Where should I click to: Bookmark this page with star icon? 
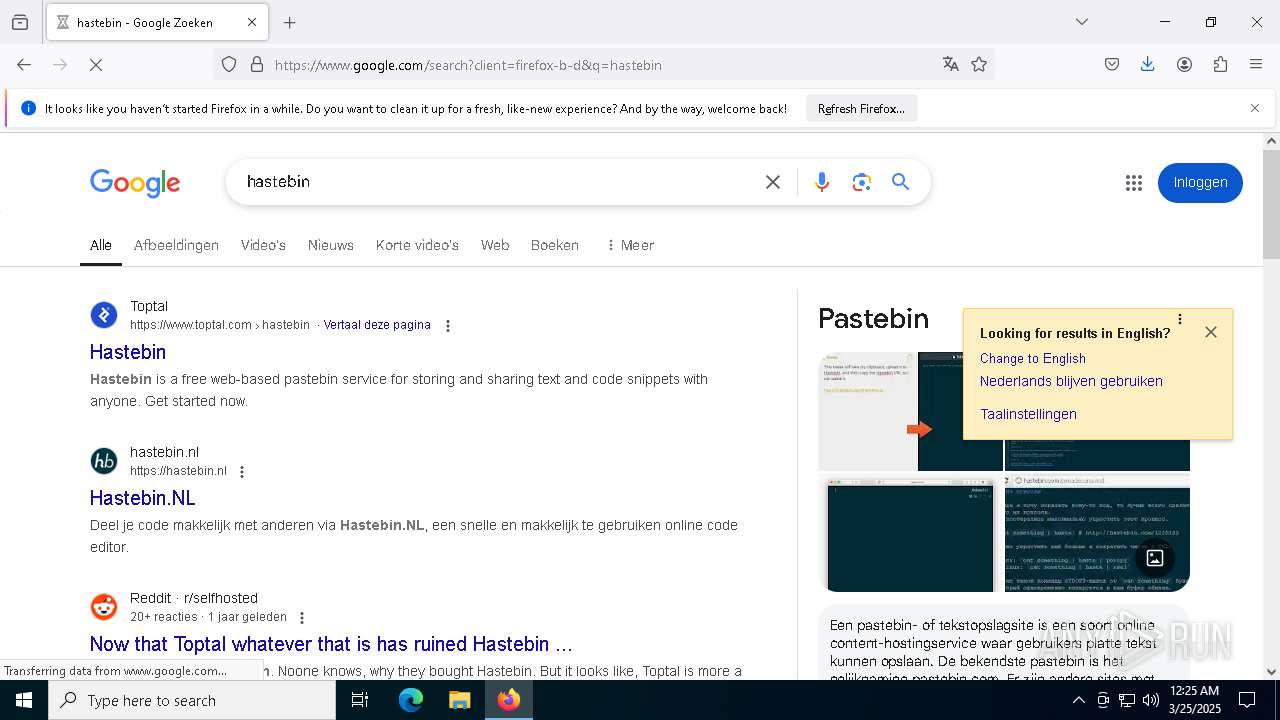point(979,65)
